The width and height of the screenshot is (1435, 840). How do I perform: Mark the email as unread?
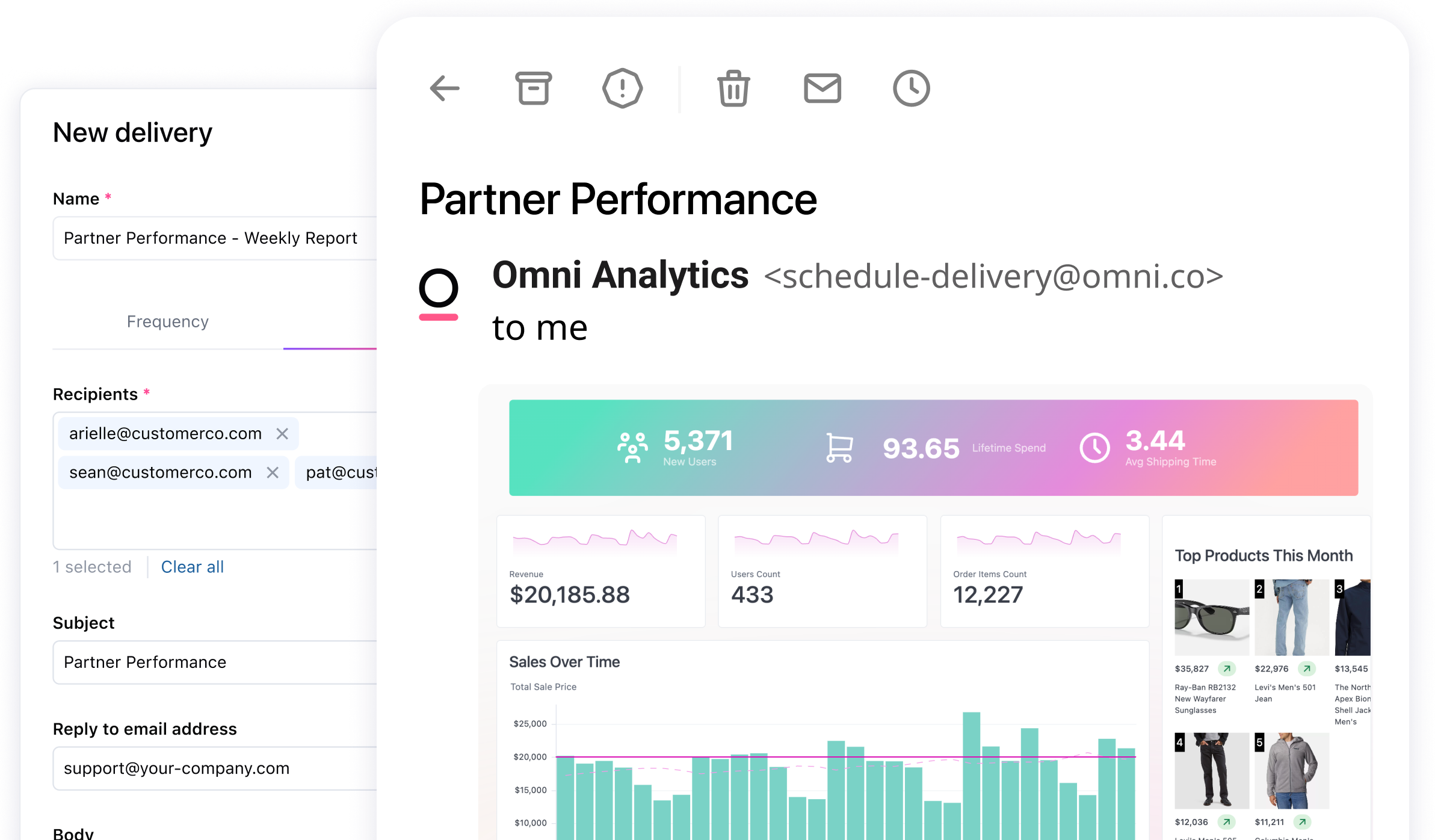(x=822, y=88)
